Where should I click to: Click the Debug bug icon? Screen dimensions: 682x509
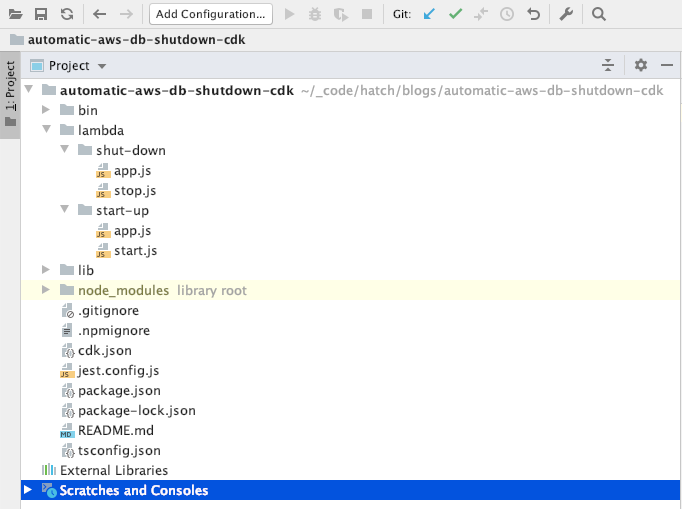point(315,14)
